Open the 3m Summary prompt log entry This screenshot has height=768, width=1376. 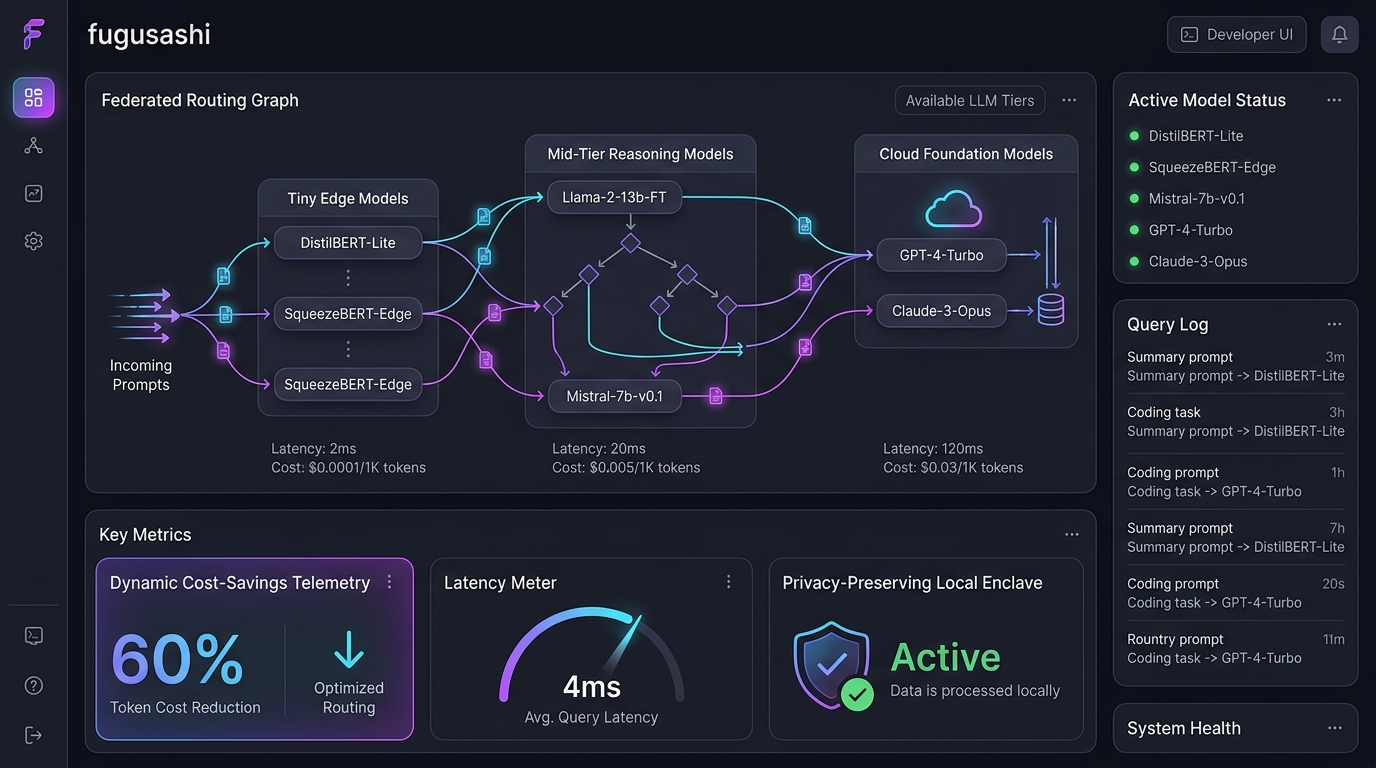point(1236,366)
